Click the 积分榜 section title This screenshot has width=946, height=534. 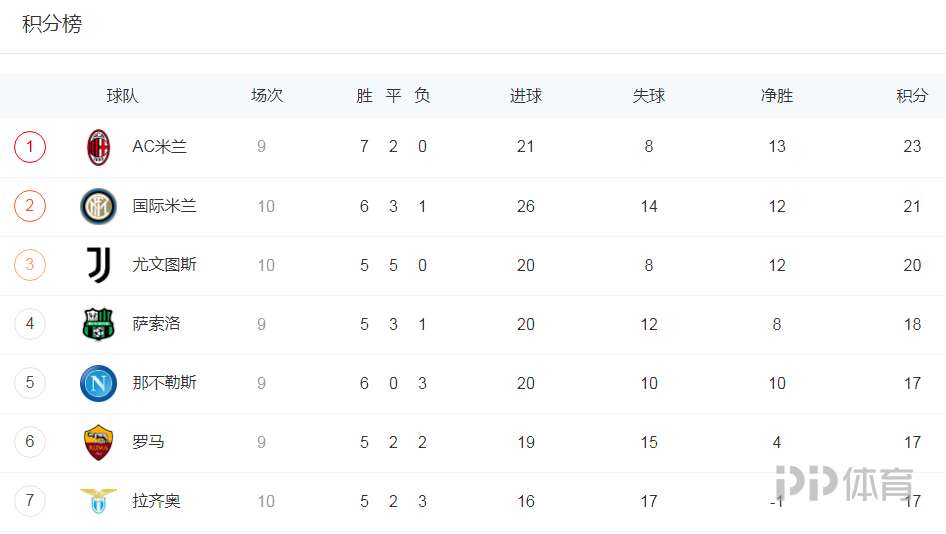(x=52, y=24)
